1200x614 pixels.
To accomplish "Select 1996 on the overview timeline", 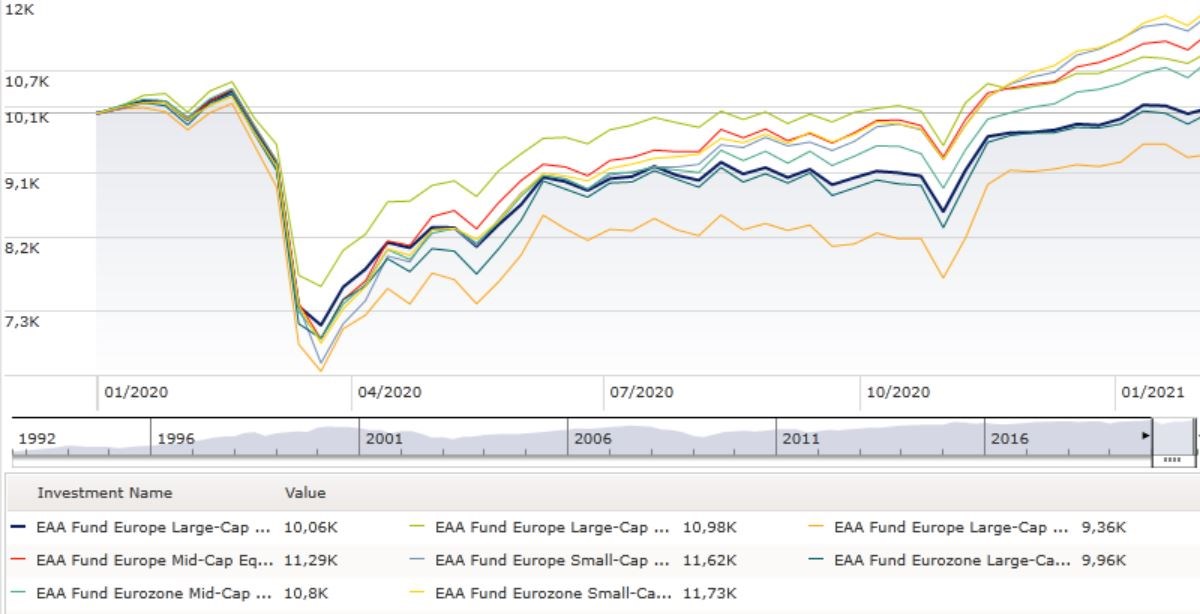I will coord(176,438).
